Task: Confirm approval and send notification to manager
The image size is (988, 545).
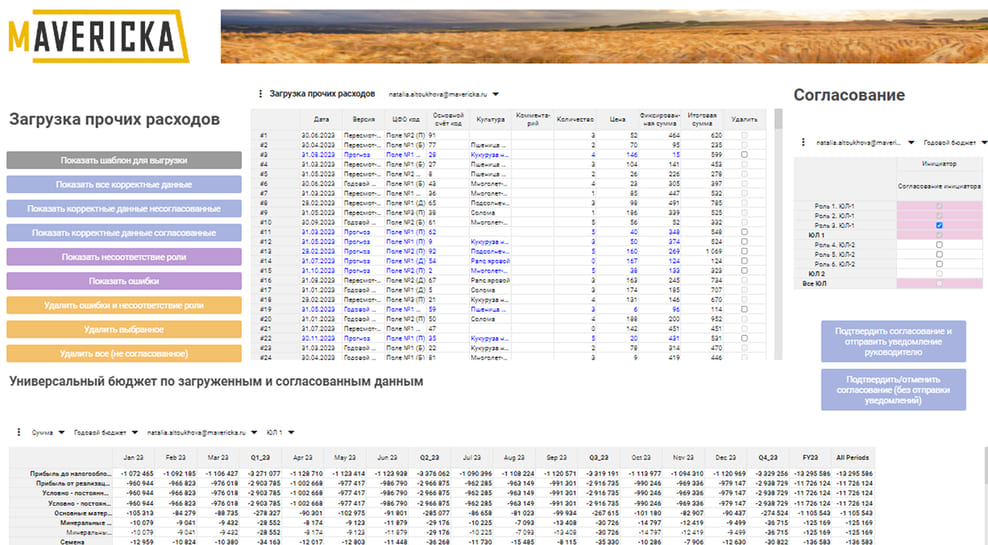Action: pos(893,341)
